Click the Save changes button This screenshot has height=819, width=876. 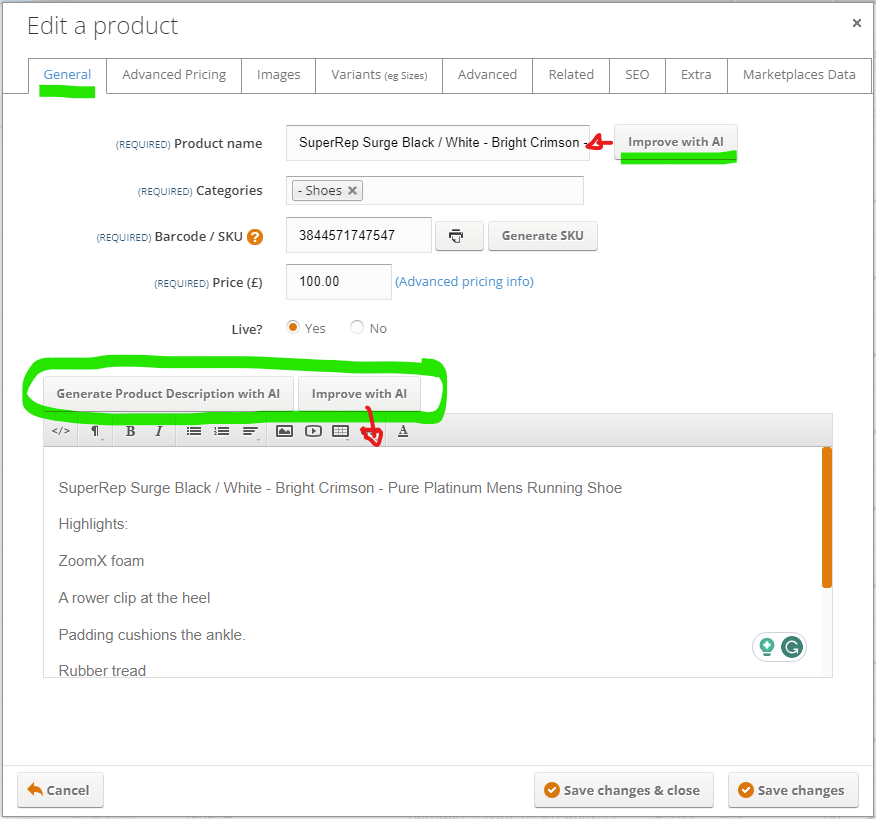coord(793,790)
